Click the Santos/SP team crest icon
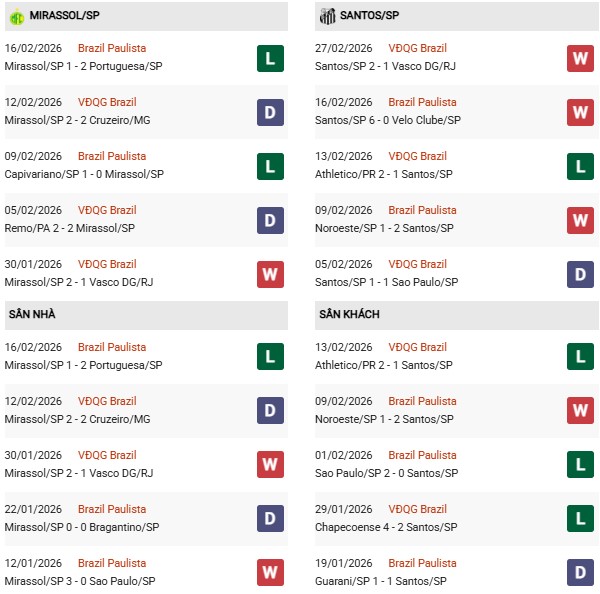 327,16
